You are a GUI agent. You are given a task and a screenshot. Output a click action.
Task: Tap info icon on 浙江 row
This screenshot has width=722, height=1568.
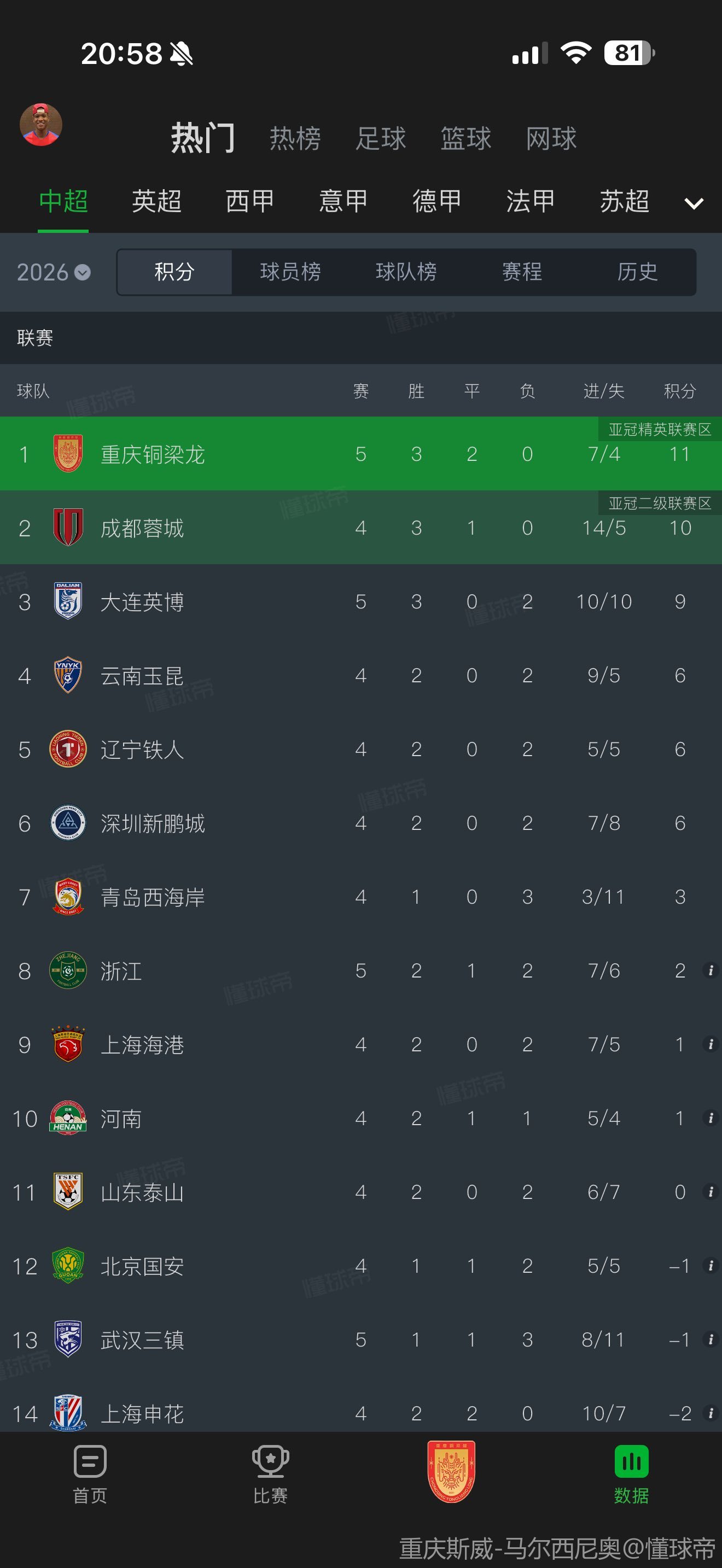coord(710,970)
